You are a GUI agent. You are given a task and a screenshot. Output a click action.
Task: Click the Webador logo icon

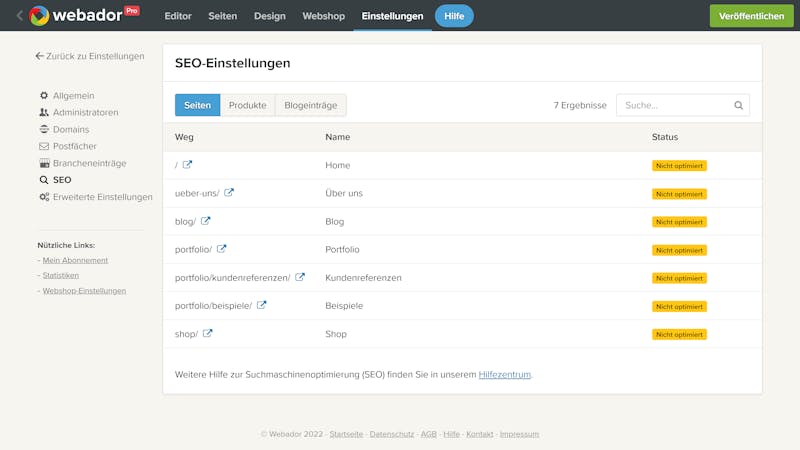(39, 15)
